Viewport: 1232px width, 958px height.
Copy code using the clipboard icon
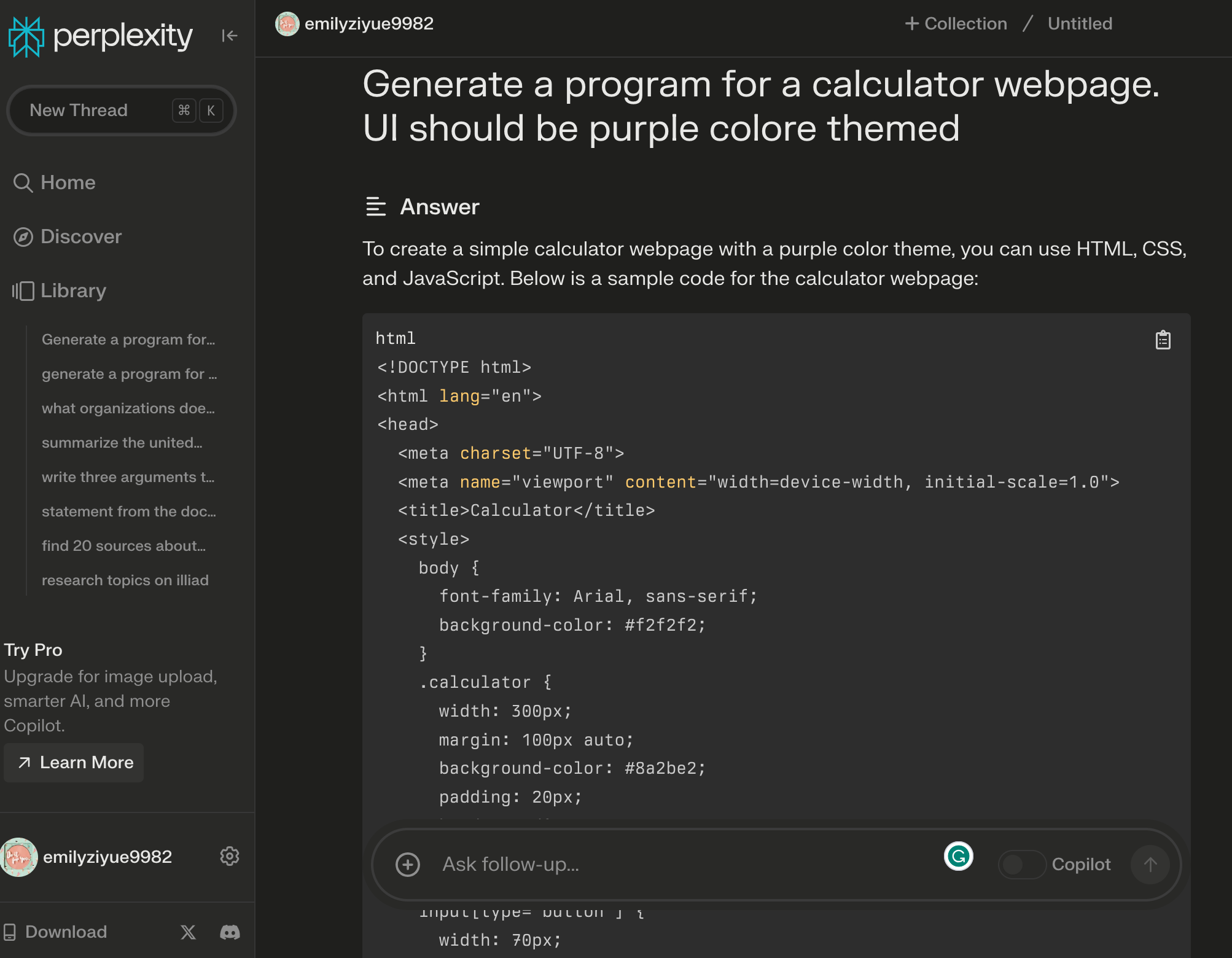pyautogui.click(x=1163, y=340)
